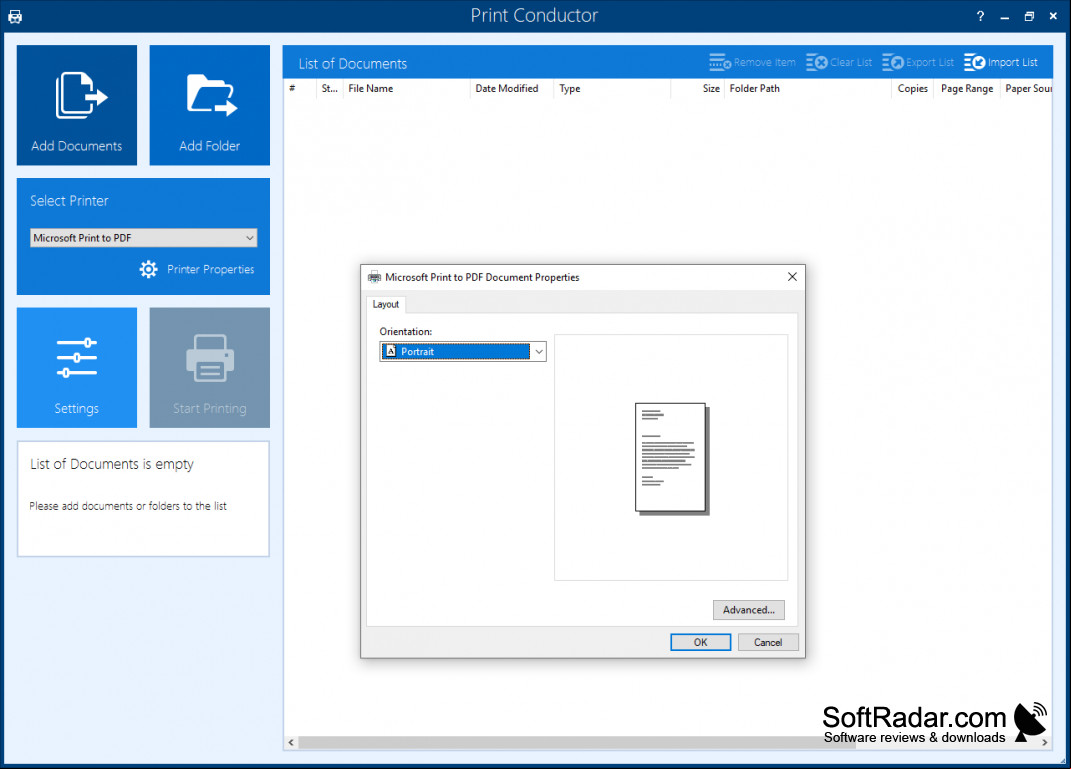
Task: Click the Printer Properties gear icon
Action: coord(148,269)
